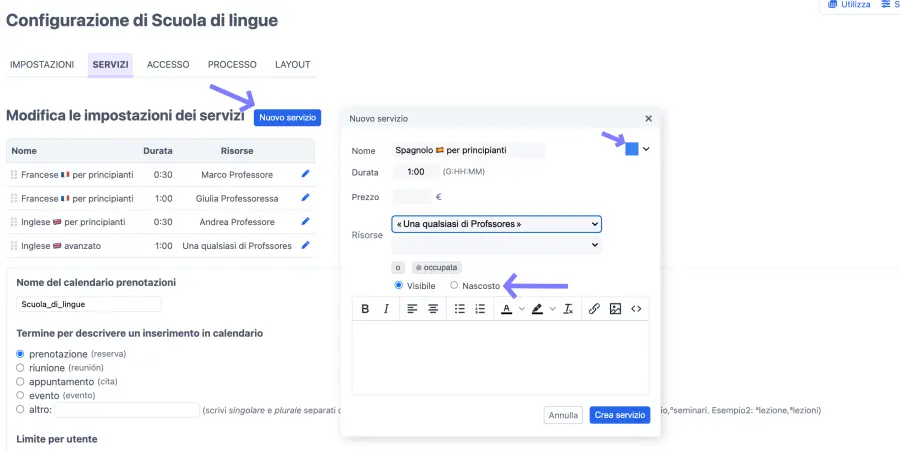Center-align description text

pyautogui.click(x=433, y=309)
